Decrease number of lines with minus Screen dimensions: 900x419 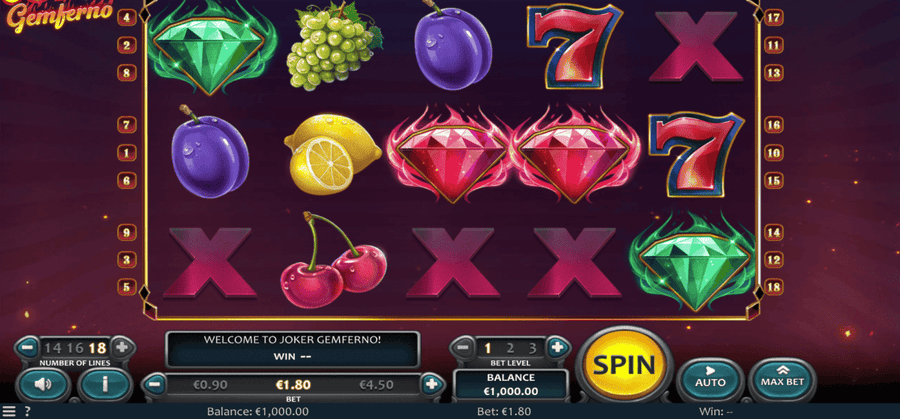pos(27,347)
